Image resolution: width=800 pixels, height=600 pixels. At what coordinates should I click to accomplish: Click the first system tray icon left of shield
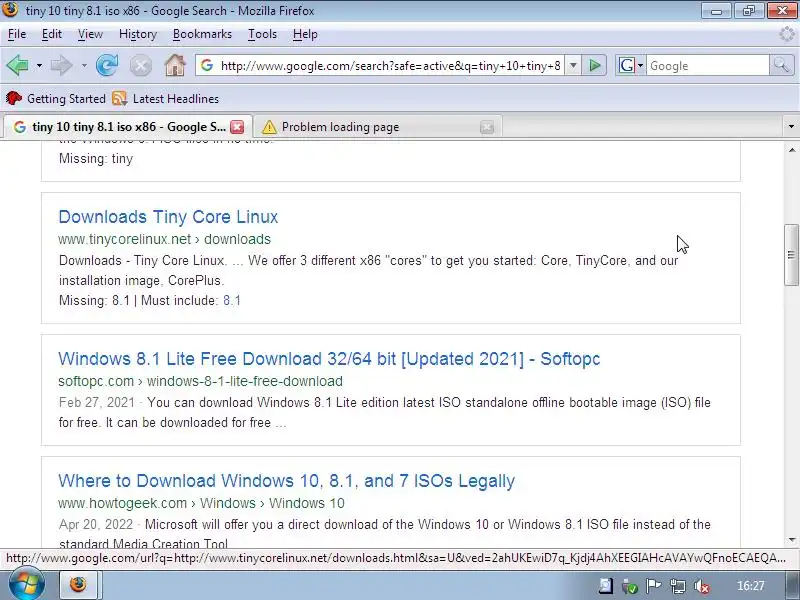point(606,586)
